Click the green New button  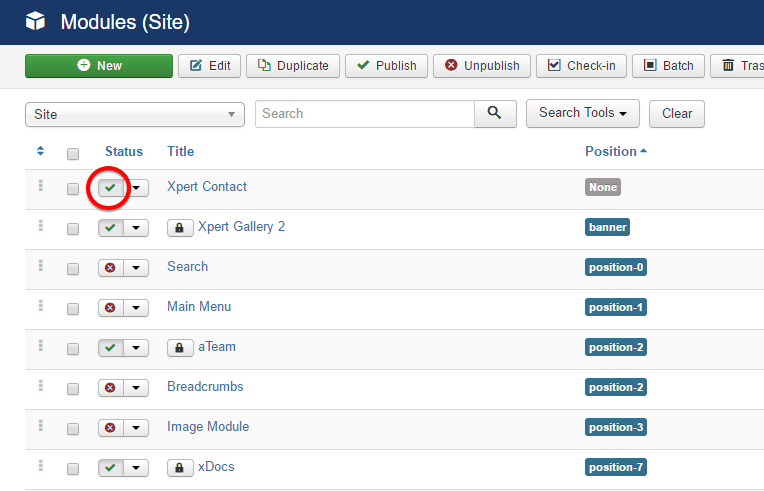click(99, 66)
